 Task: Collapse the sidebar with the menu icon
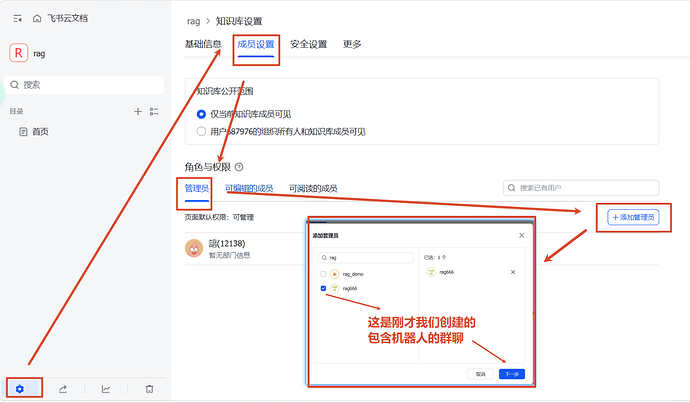[x=18, y=18]
